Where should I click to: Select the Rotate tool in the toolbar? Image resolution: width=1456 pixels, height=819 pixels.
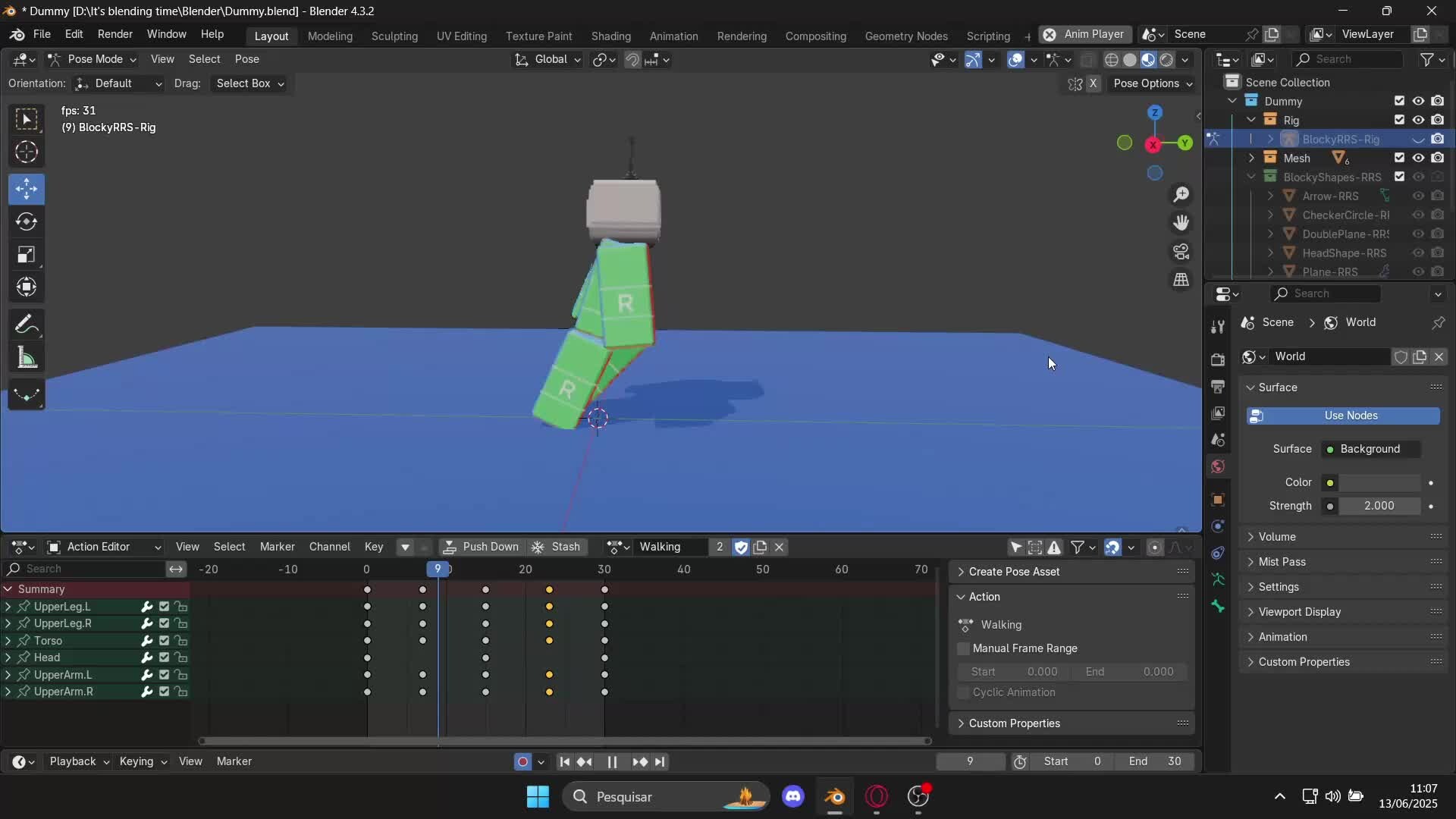click(x=27, y=221)
